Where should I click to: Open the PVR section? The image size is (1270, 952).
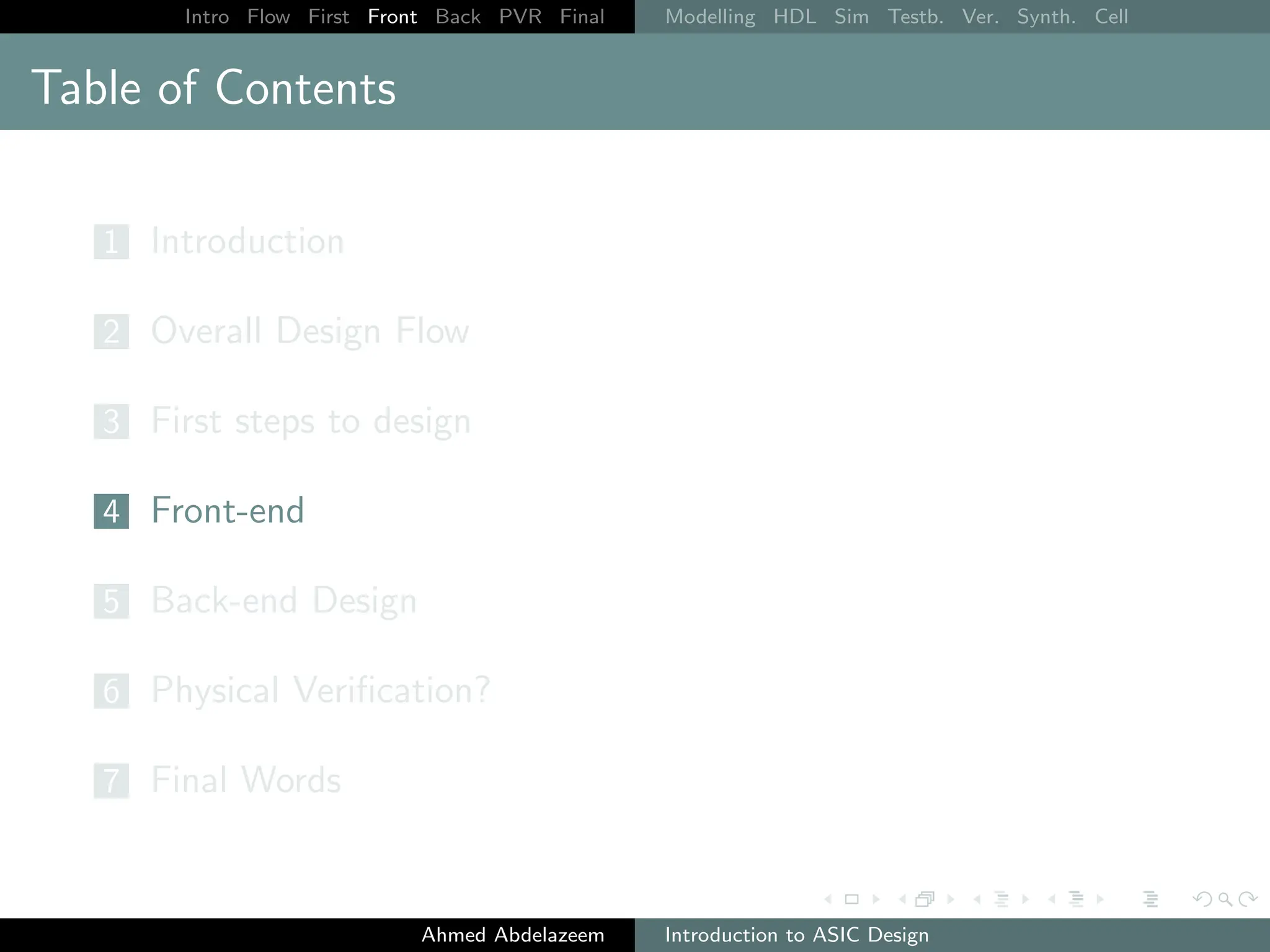(520, 17)
